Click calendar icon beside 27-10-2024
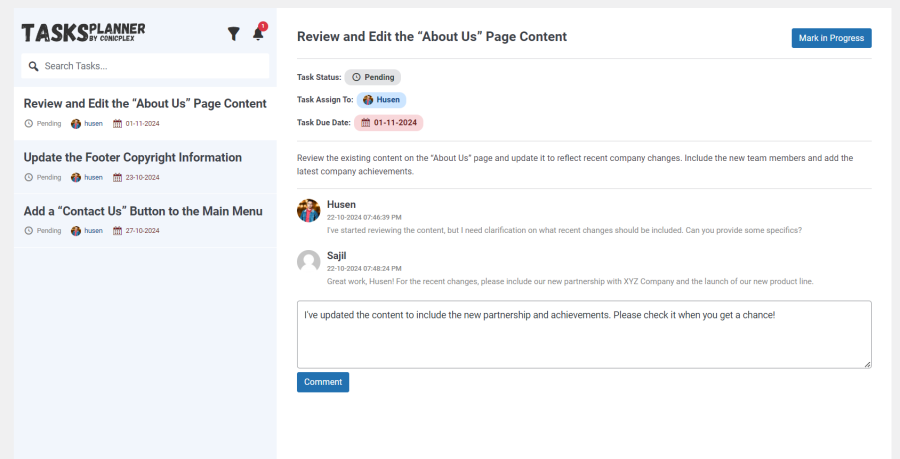The image size is (900, 459). tap(117, 231)
